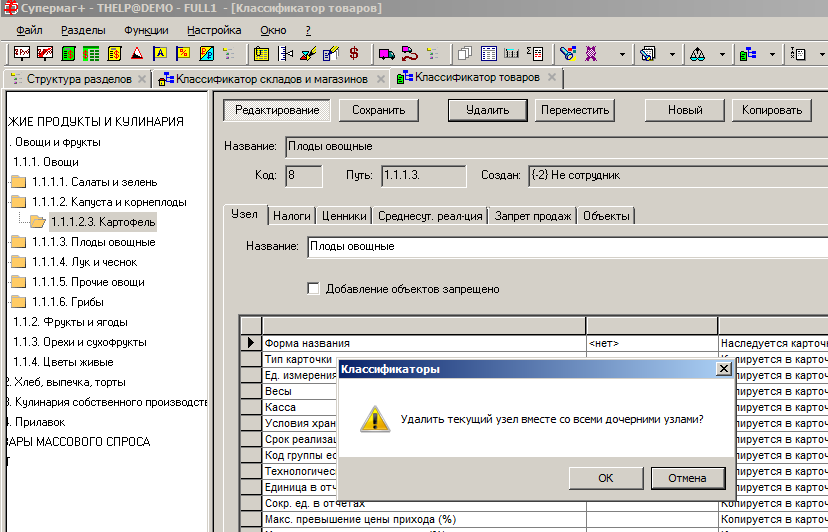Viewport: 828px width, 532px height.
Task: Click the red route arrow icon
Action: 410,53
